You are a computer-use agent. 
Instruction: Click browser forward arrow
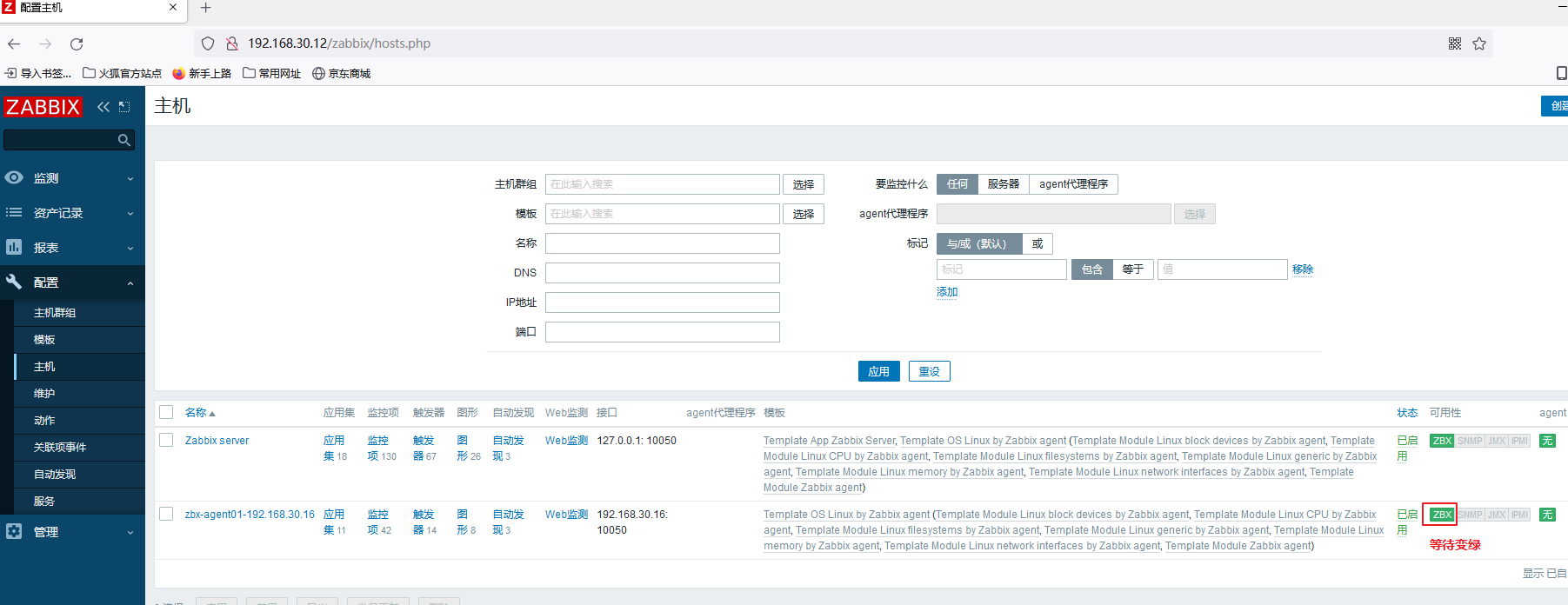[x=45, y=43]
